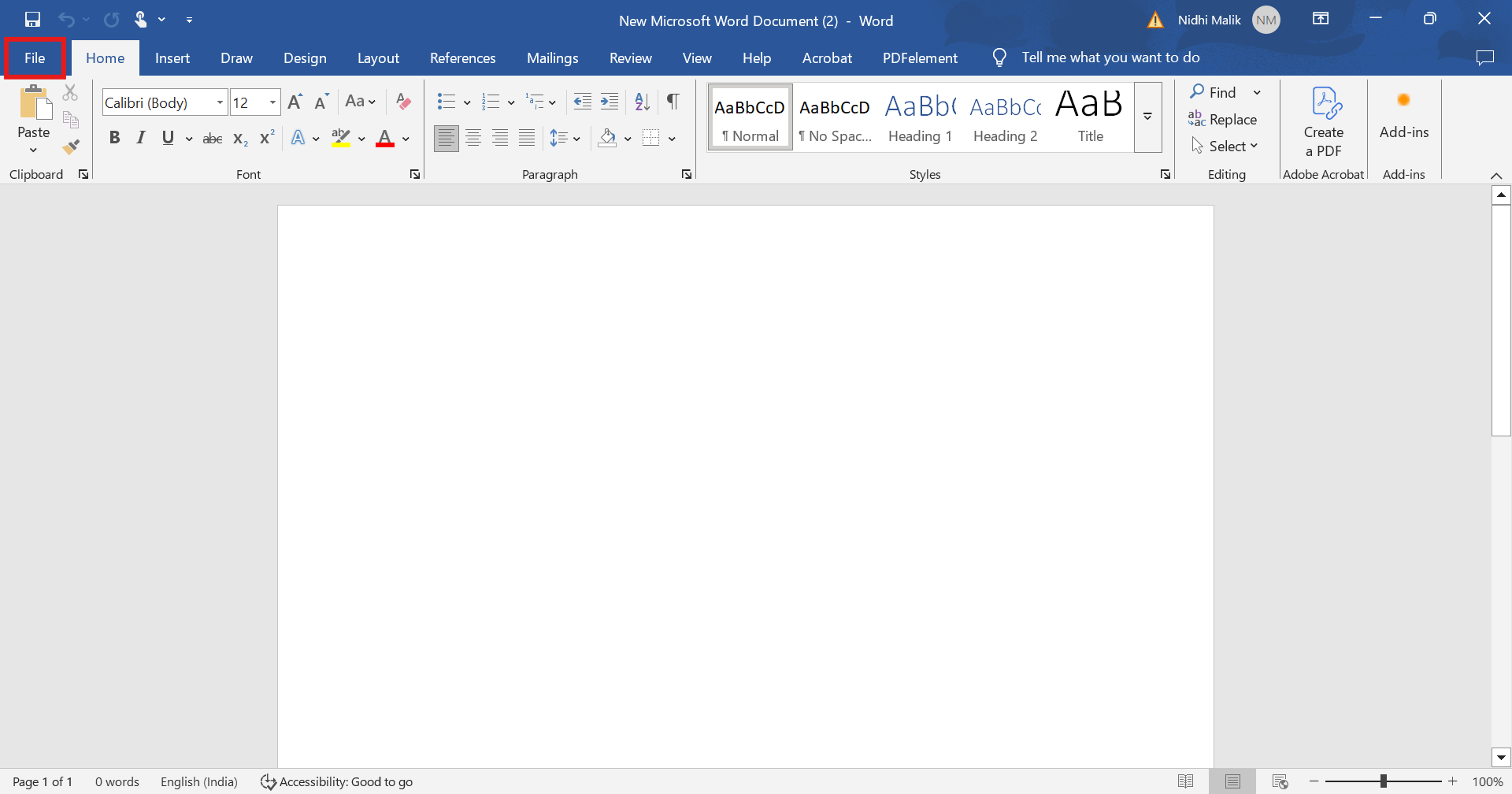Open the File tab

[x=35, y=58]
